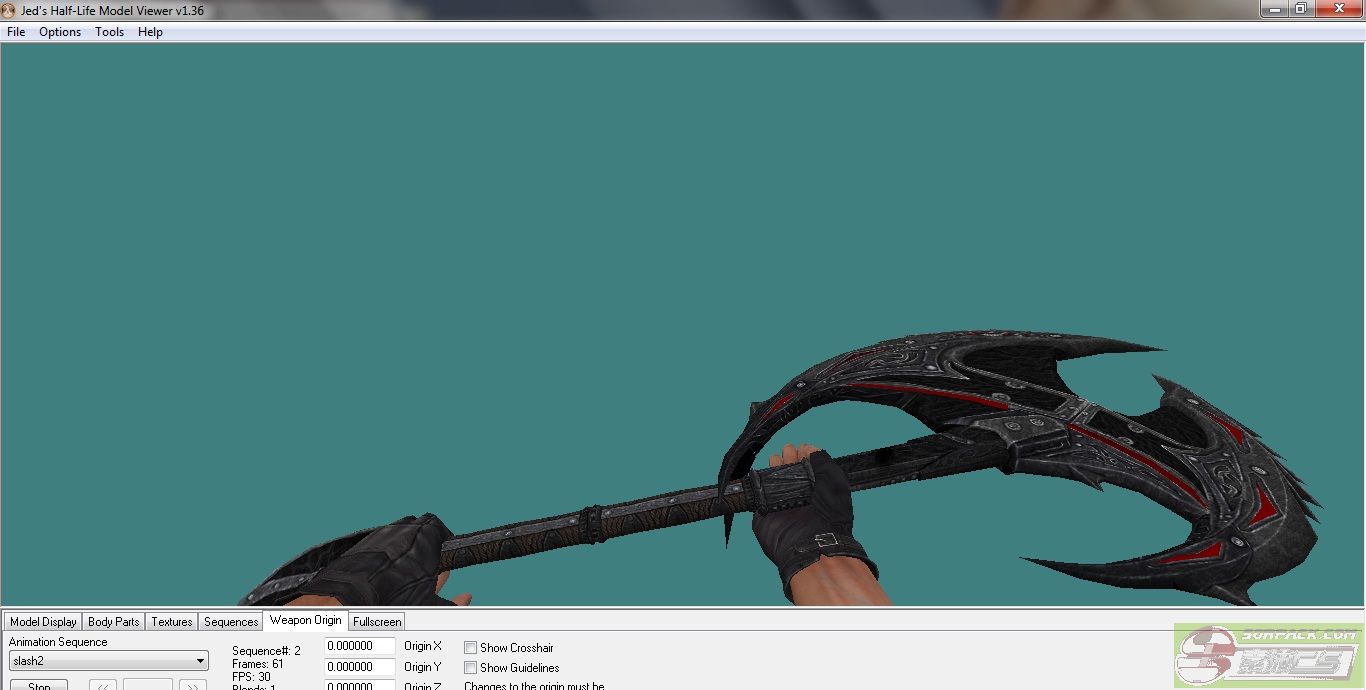The image size is (1366, 690).
Task: Stop the animation with the Stop button
Action: (x=39, y=685)
